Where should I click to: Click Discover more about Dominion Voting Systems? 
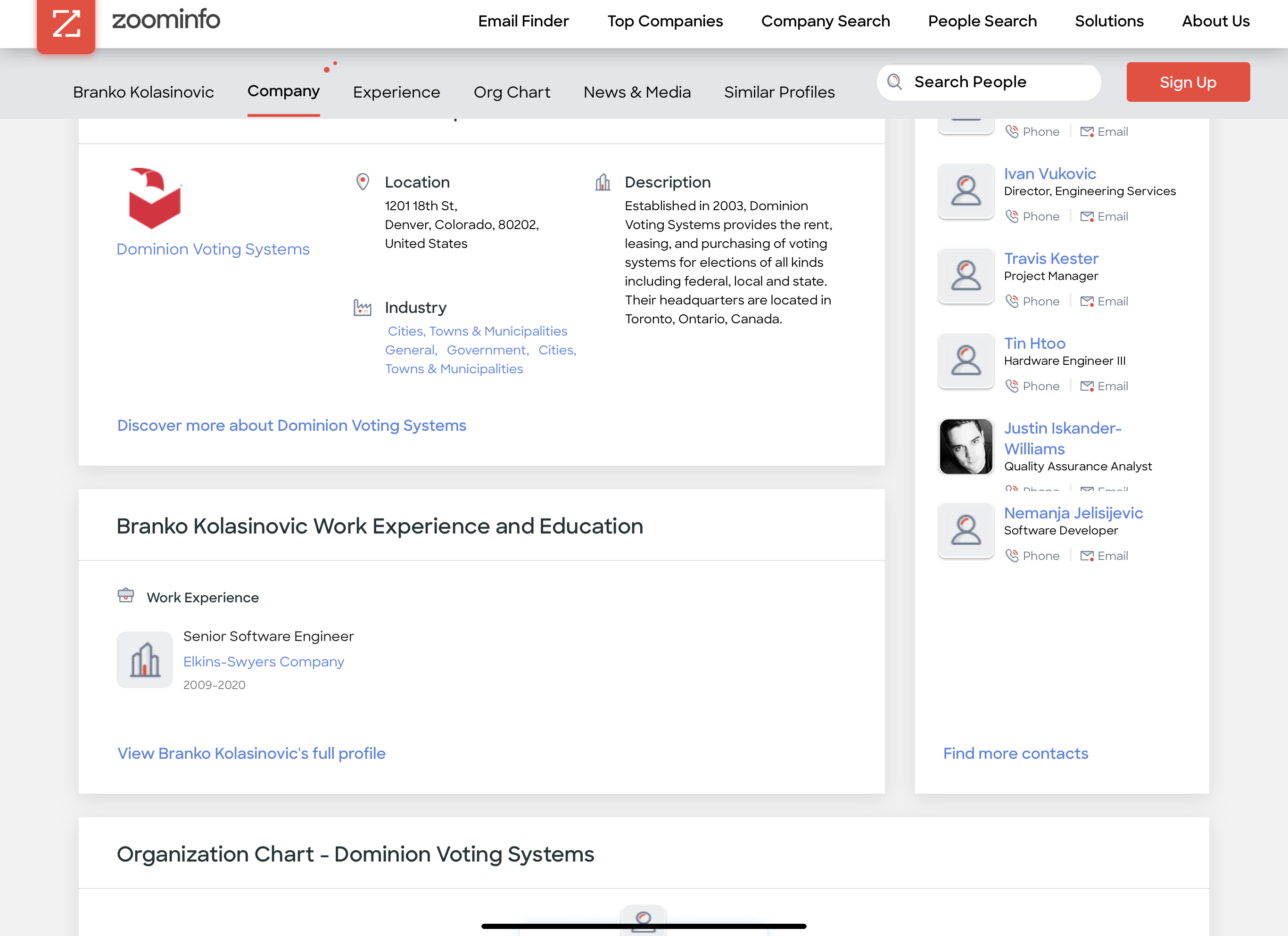pos(291,425)
